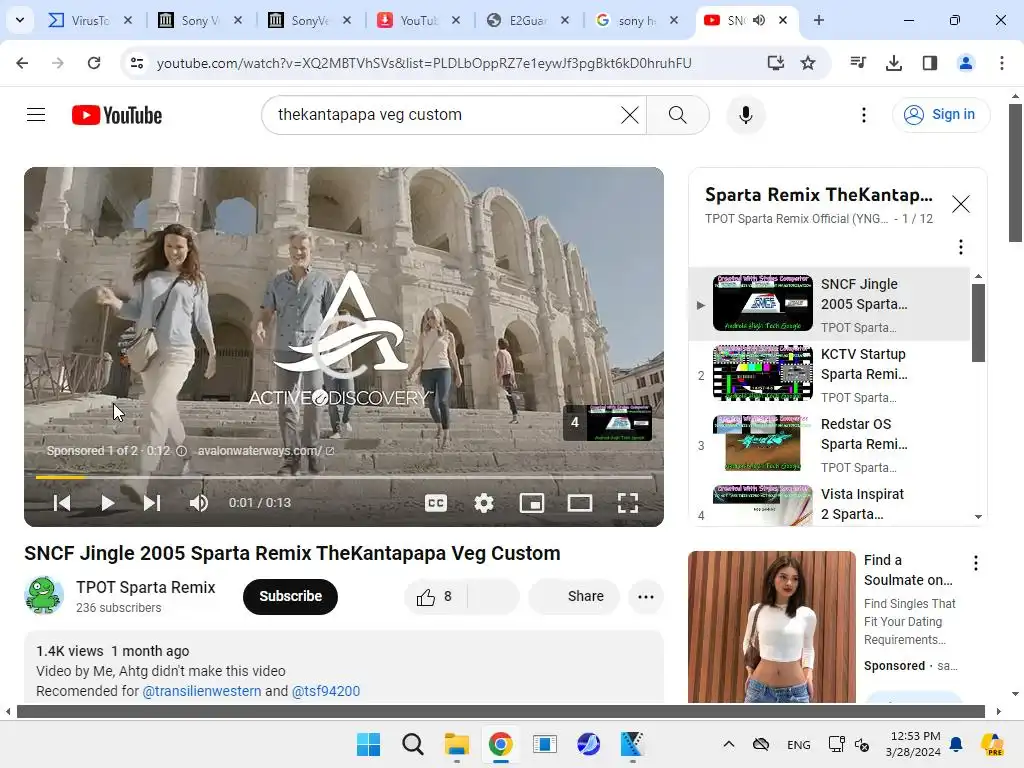Open more actions ellipsis below video
Screen dimensions: 1024x768
tap(646, 596)
